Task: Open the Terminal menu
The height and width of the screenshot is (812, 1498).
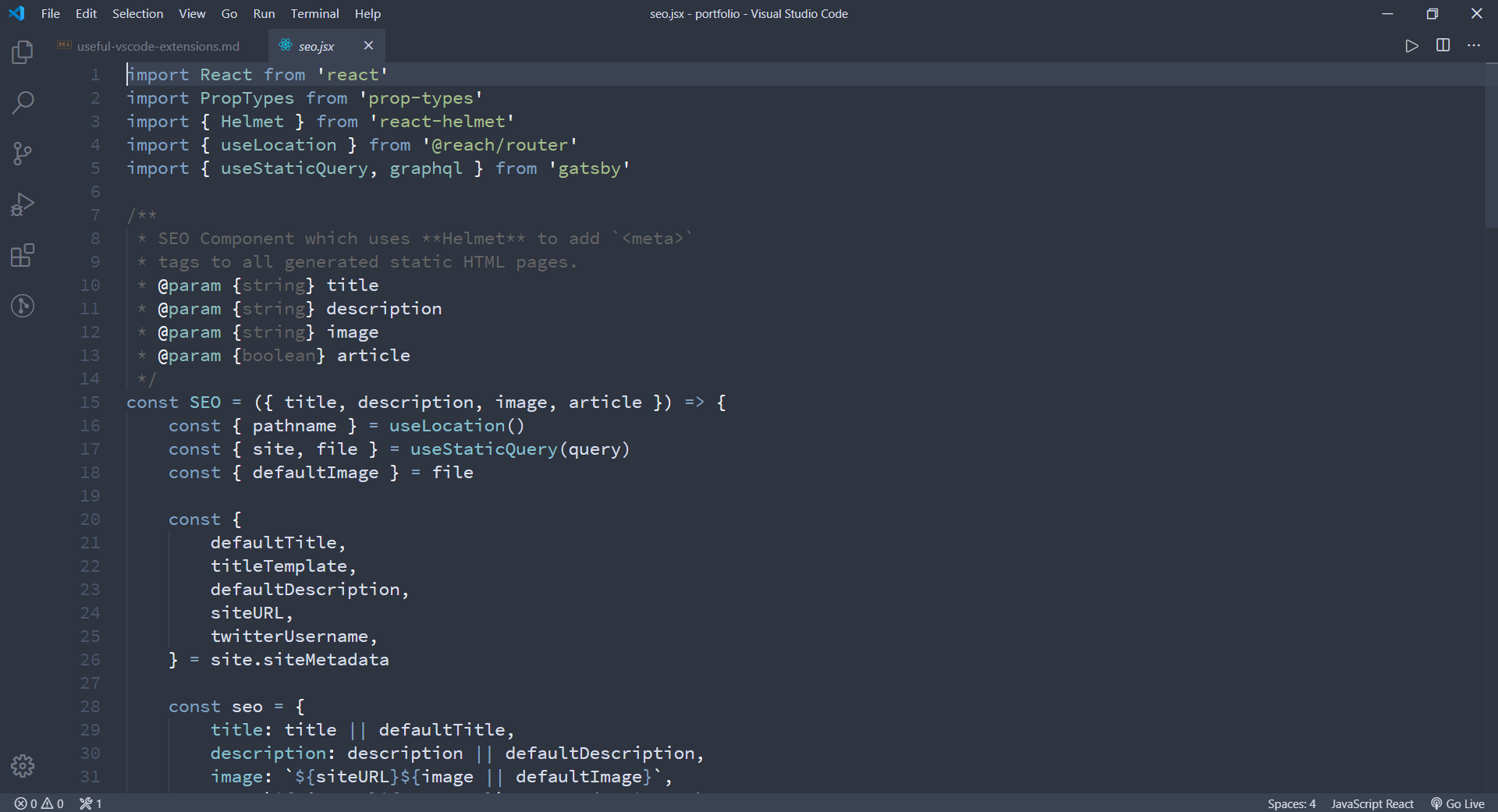Action: point(314,13)
